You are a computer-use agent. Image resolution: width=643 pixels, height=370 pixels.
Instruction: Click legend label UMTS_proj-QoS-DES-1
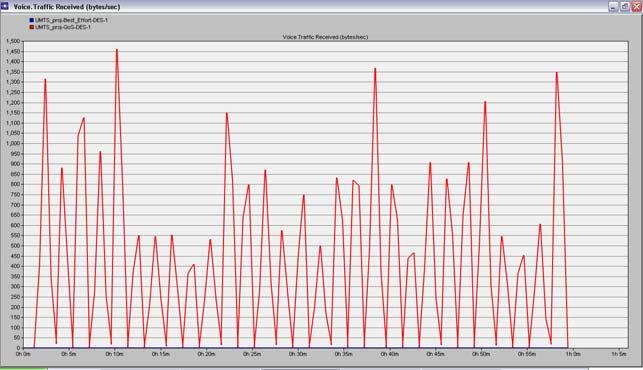click(63, 27)
